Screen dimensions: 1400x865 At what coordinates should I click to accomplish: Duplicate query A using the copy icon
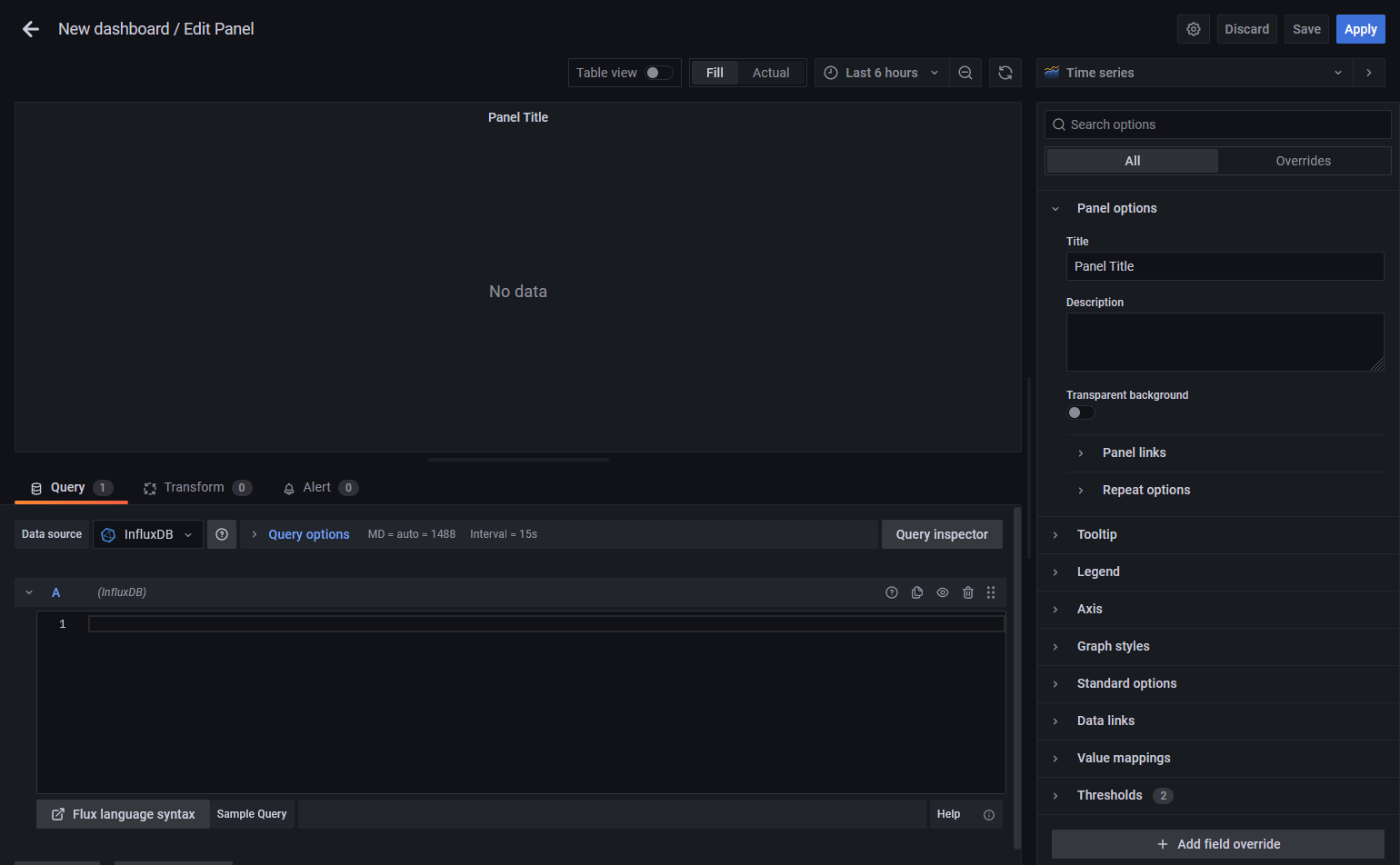click(x=916, y=592)
